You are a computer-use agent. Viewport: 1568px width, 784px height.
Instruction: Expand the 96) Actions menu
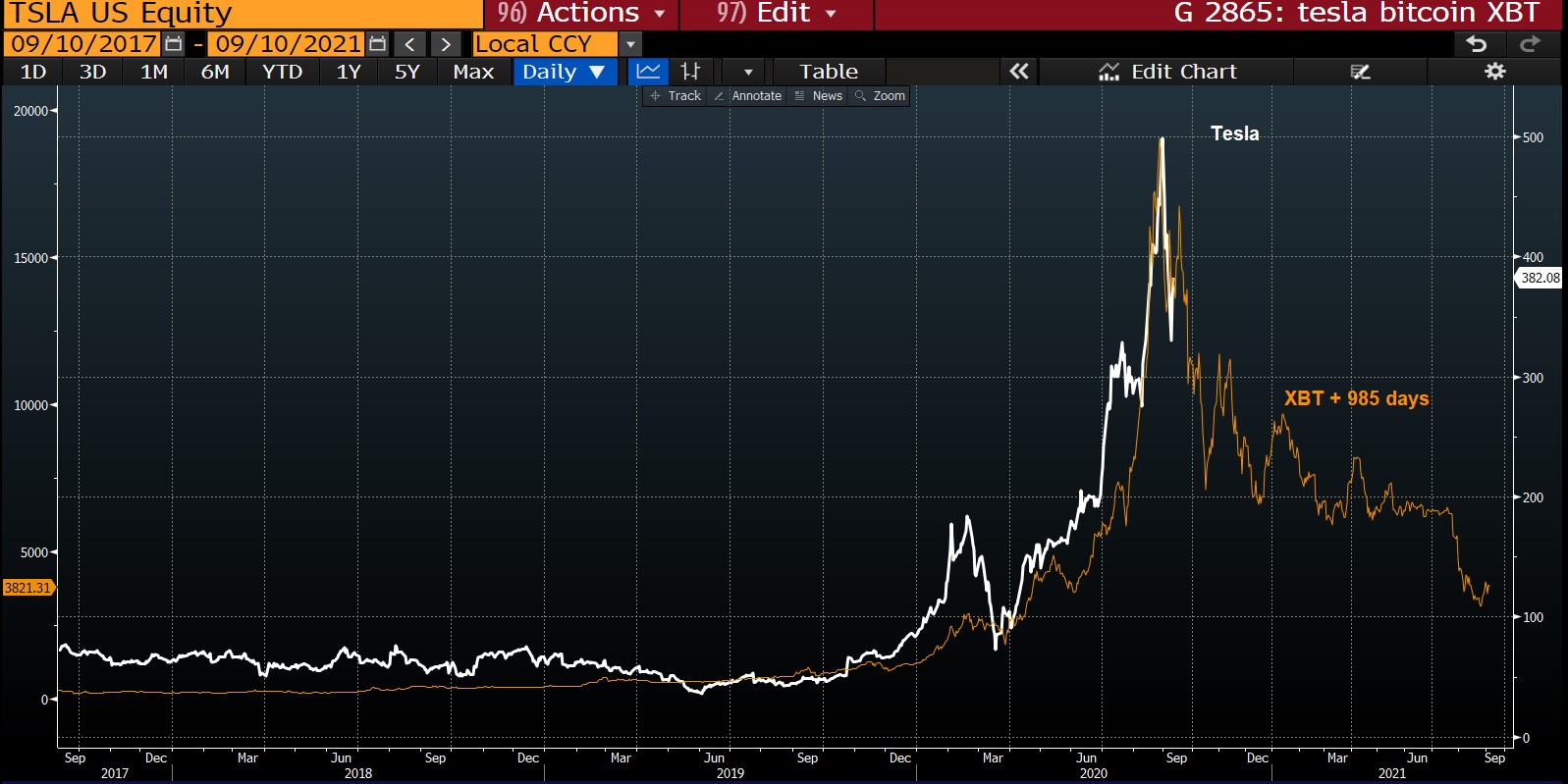tap(581, 14)
